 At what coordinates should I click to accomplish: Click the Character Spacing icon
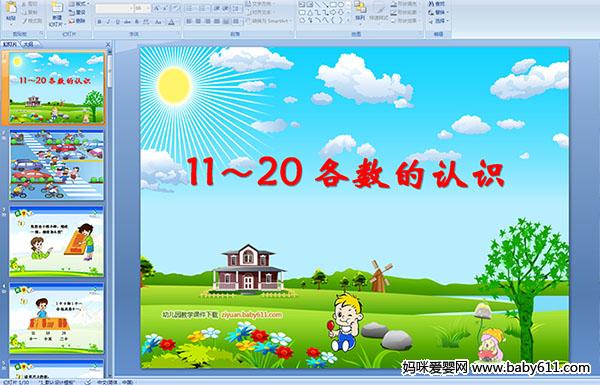tap(146, 22)
